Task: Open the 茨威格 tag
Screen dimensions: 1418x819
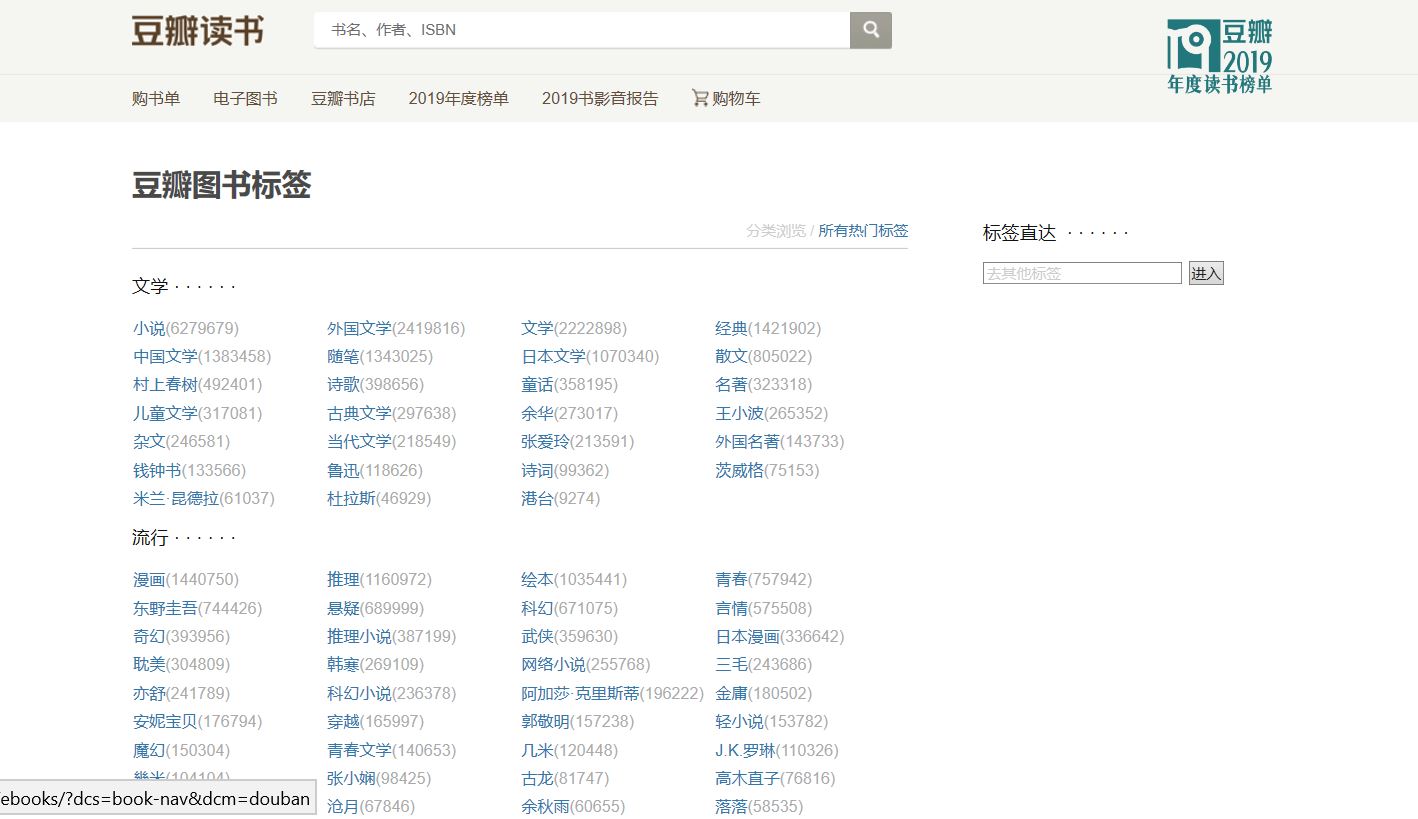Action: coord(739,470)
